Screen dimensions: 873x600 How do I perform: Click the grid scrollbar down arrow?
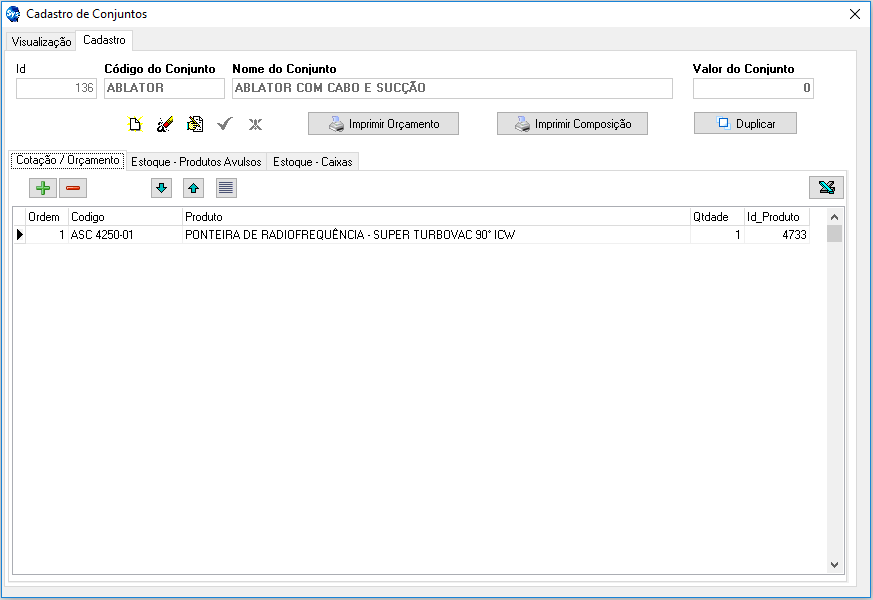click(835, 565)
